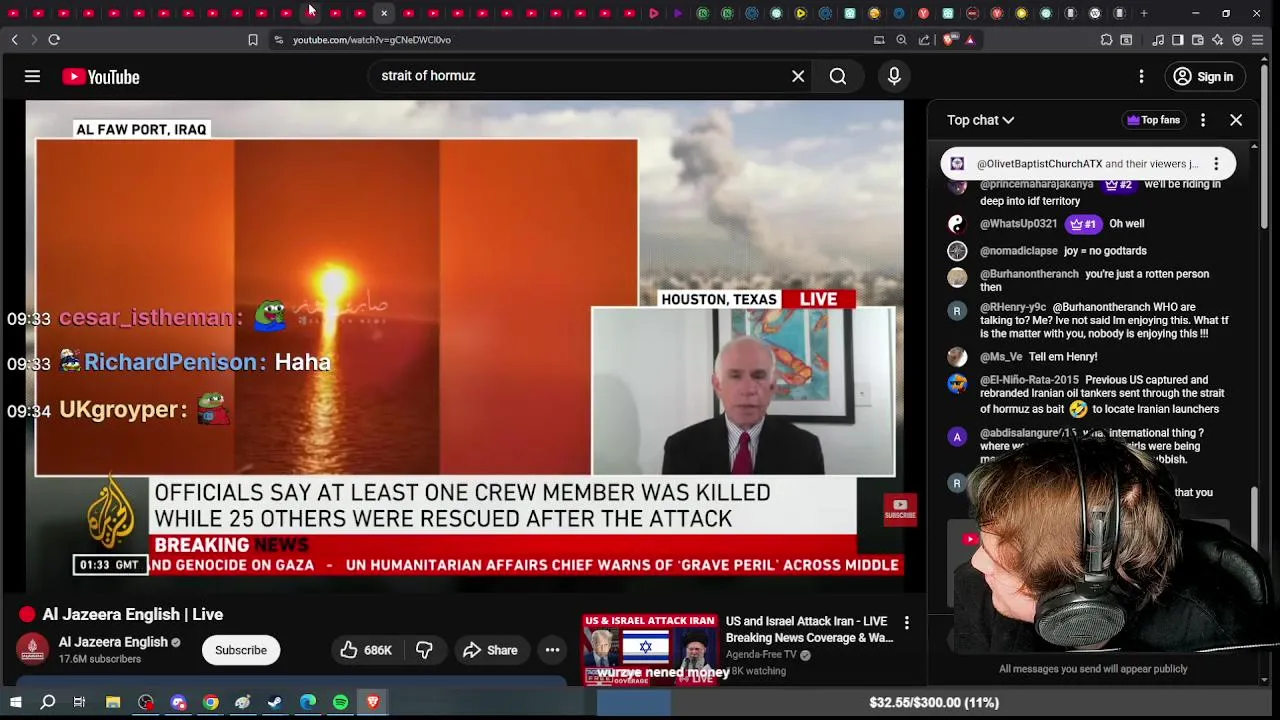Open browser extensions puzzle icon
Image resolution: width=1280 pixels, height=720 pixels.
1106,40
